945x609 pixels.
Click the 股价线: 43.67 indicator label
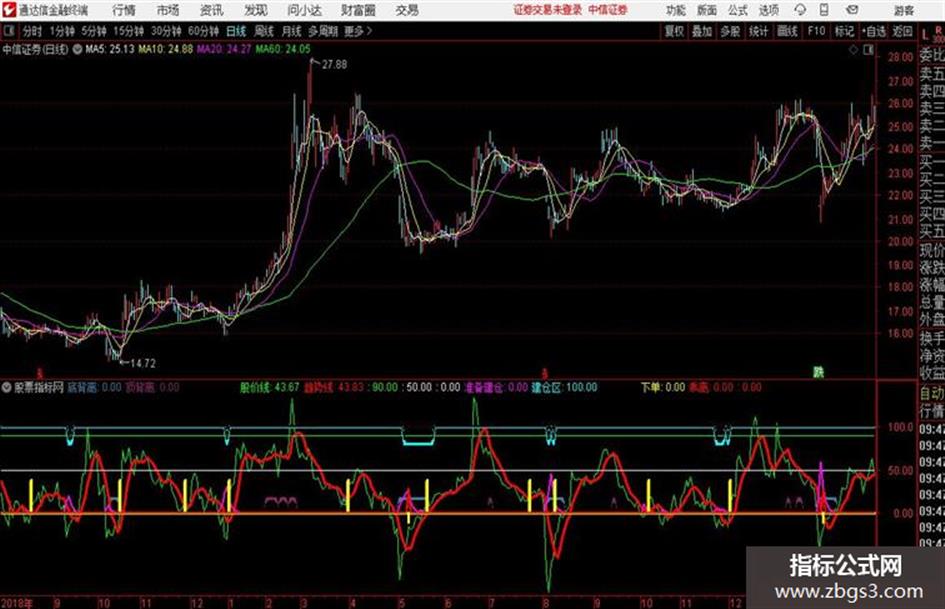coord(269,387)
